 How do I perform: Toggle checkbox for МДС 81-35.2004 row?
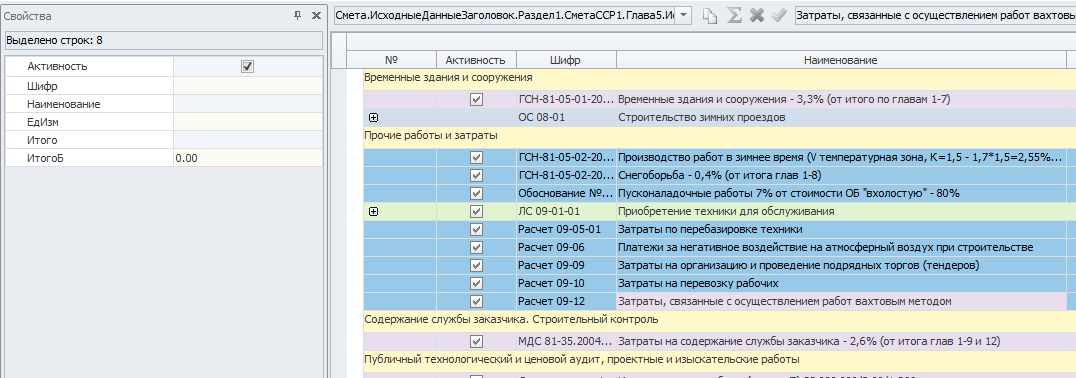[x=476, y=341]
